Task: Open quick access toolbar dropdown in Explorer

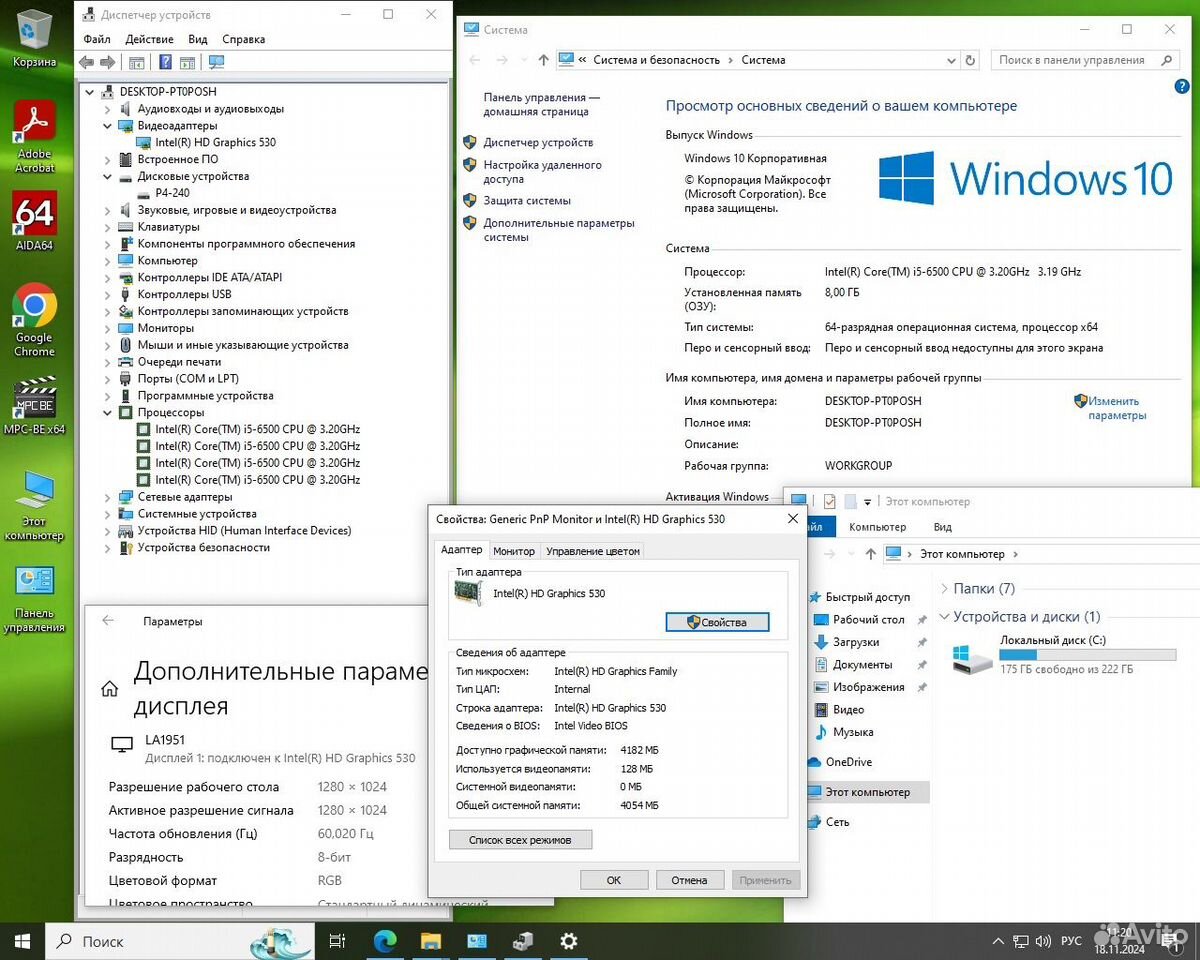Action: pyautogui.click(x=868, y=502)
